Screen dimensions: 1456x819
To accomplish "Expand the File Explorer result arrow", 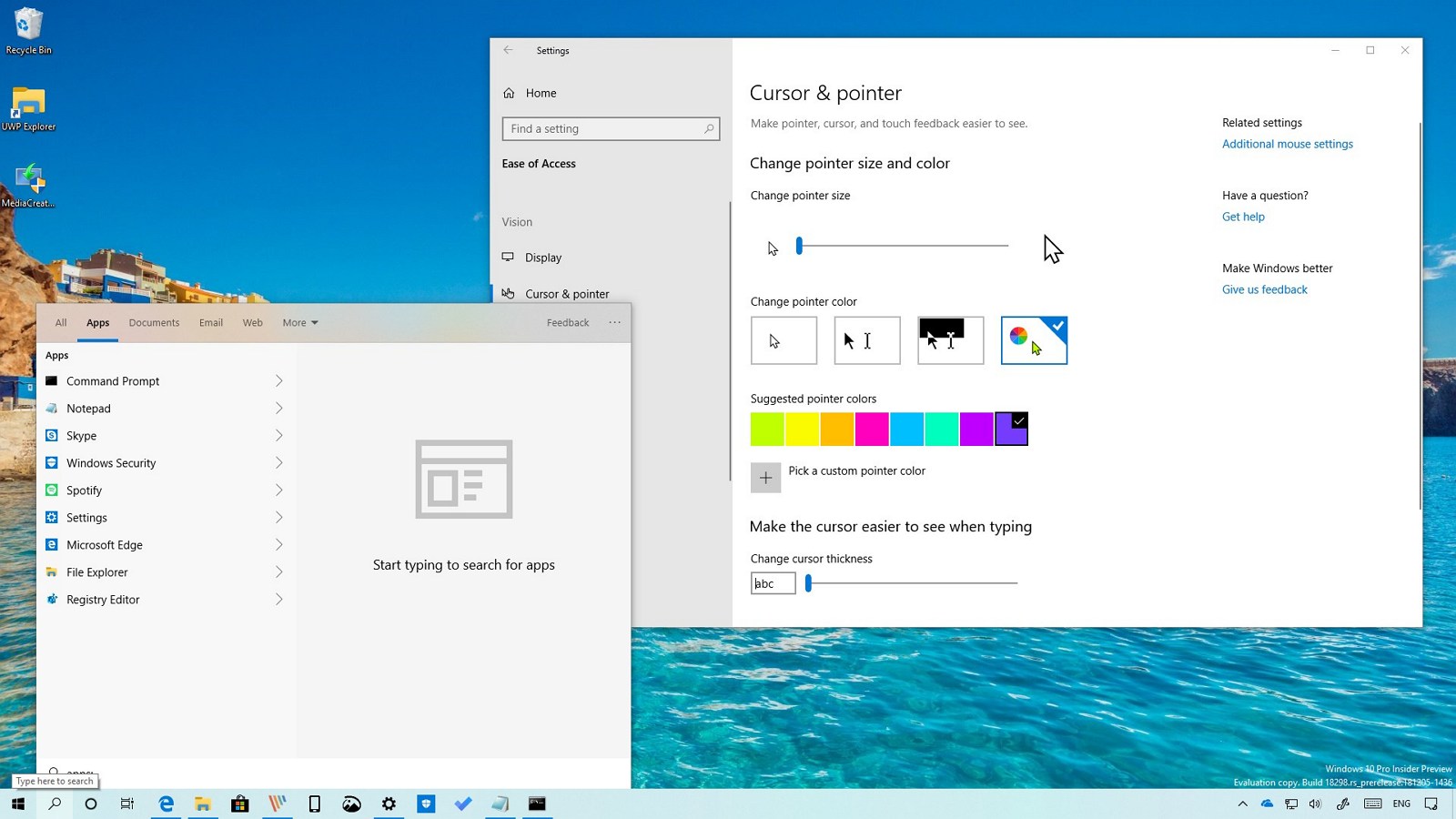I will tap(279, 571).
